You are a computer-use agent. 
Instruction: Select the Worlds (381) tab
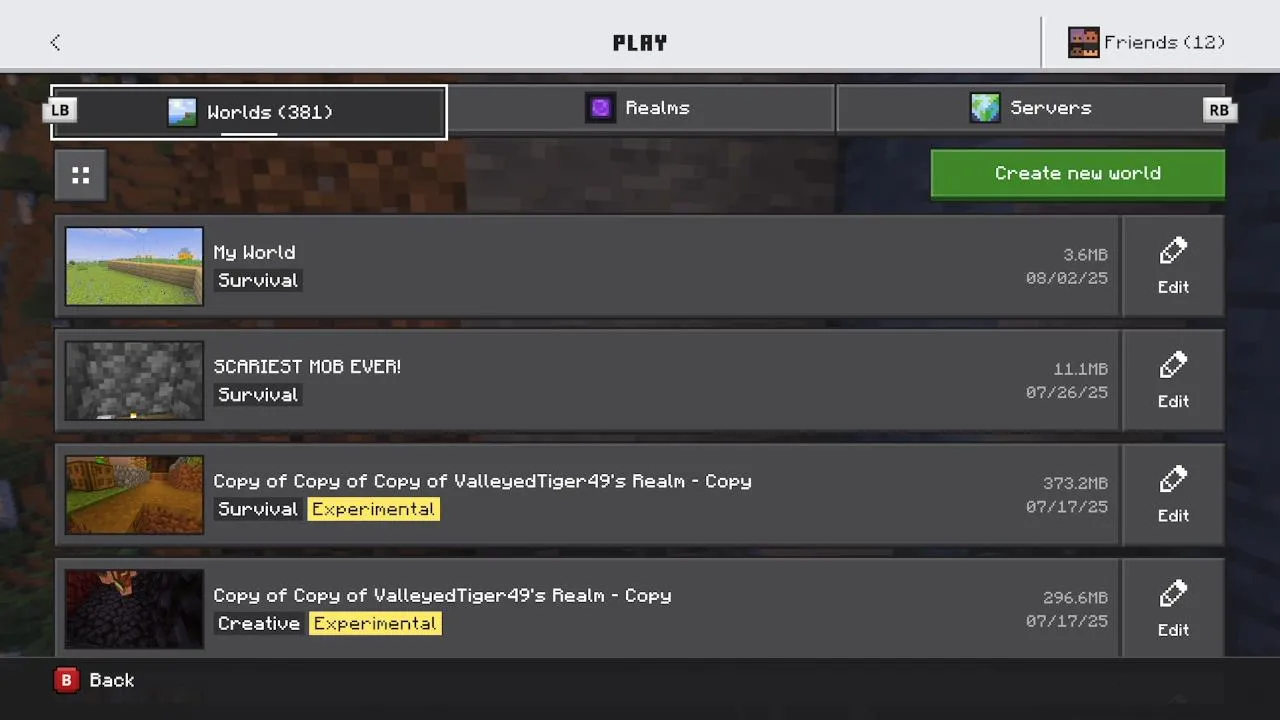click(249, 112)
